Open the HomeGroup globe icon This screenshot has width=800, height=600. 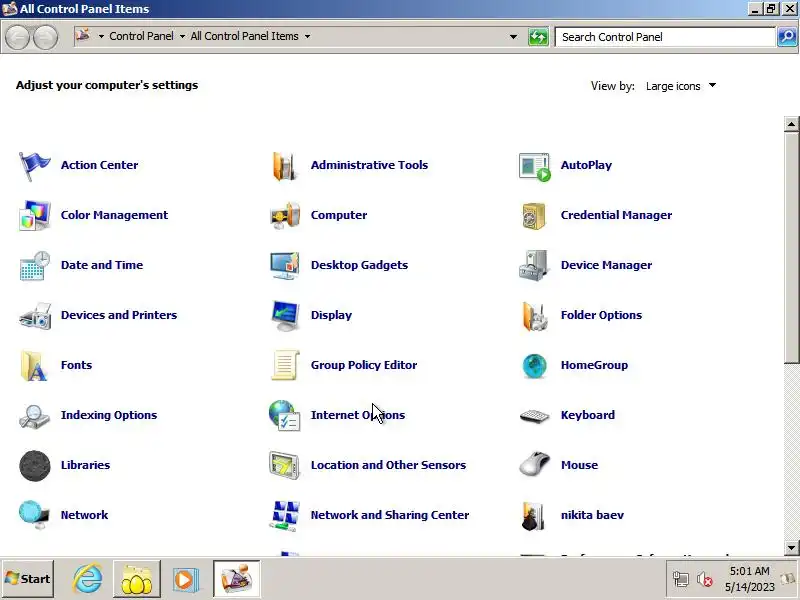pyautogui.click(x=534, y=366)
